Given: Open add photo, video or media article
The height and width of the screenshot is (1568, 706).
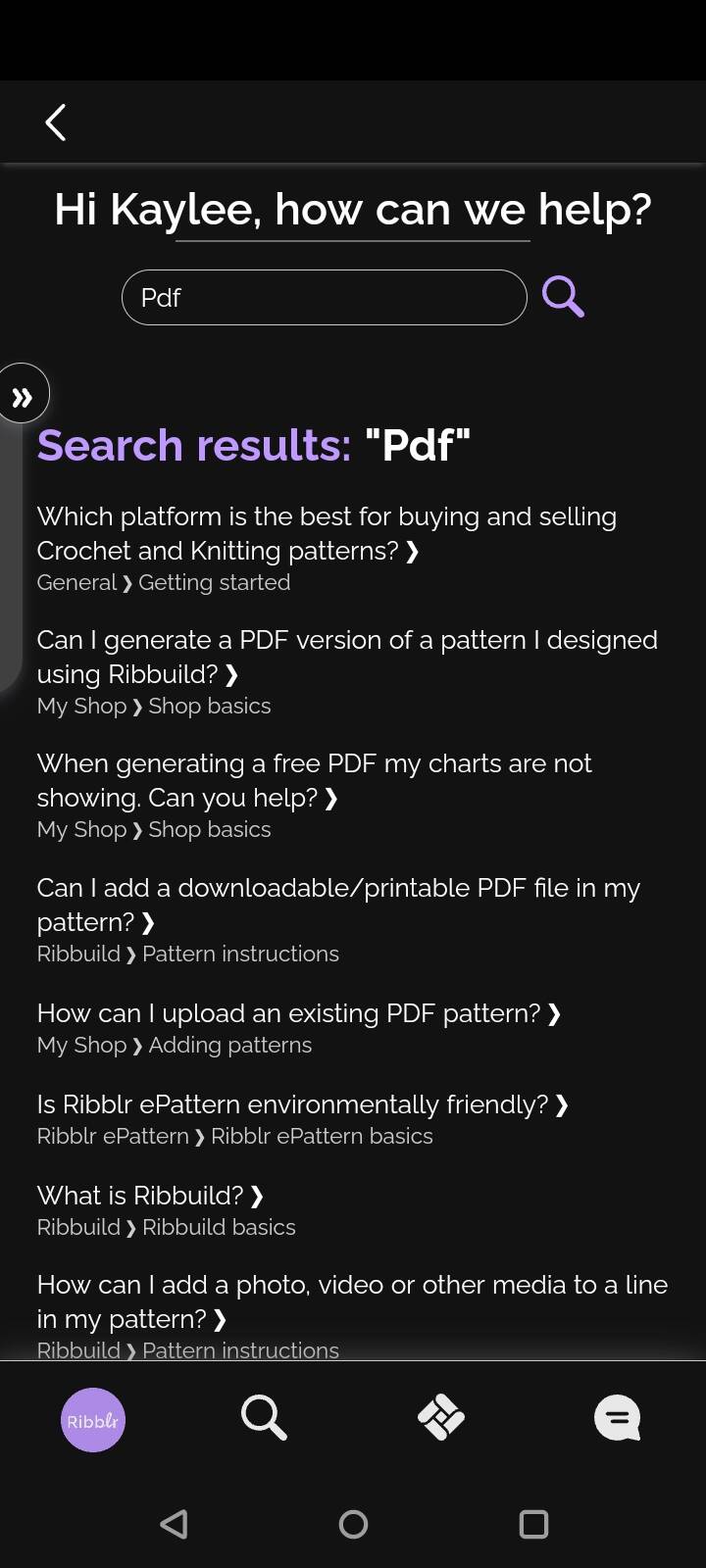Looking at the screenshot, I should pos(352,1301).
